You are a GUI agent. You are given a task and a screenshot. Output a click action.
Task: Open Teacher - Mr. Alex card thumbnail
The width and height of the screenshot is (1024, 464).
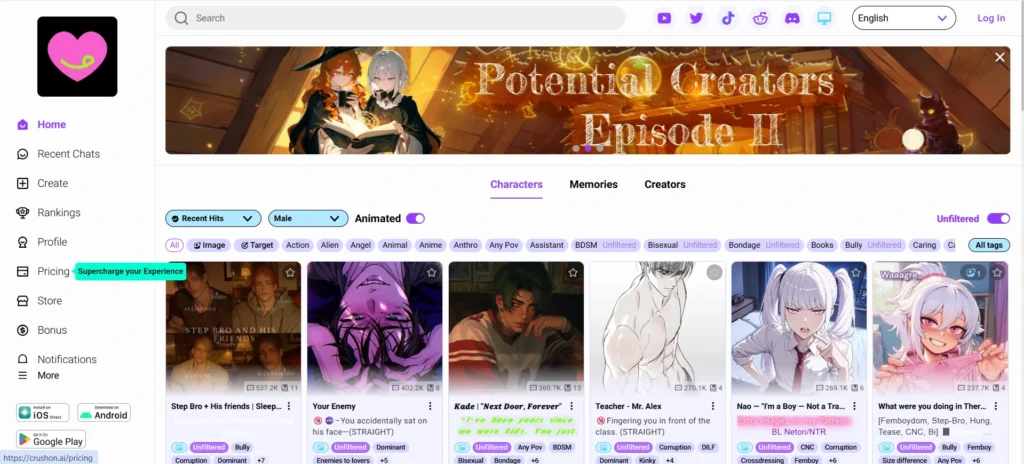point(658,328)
